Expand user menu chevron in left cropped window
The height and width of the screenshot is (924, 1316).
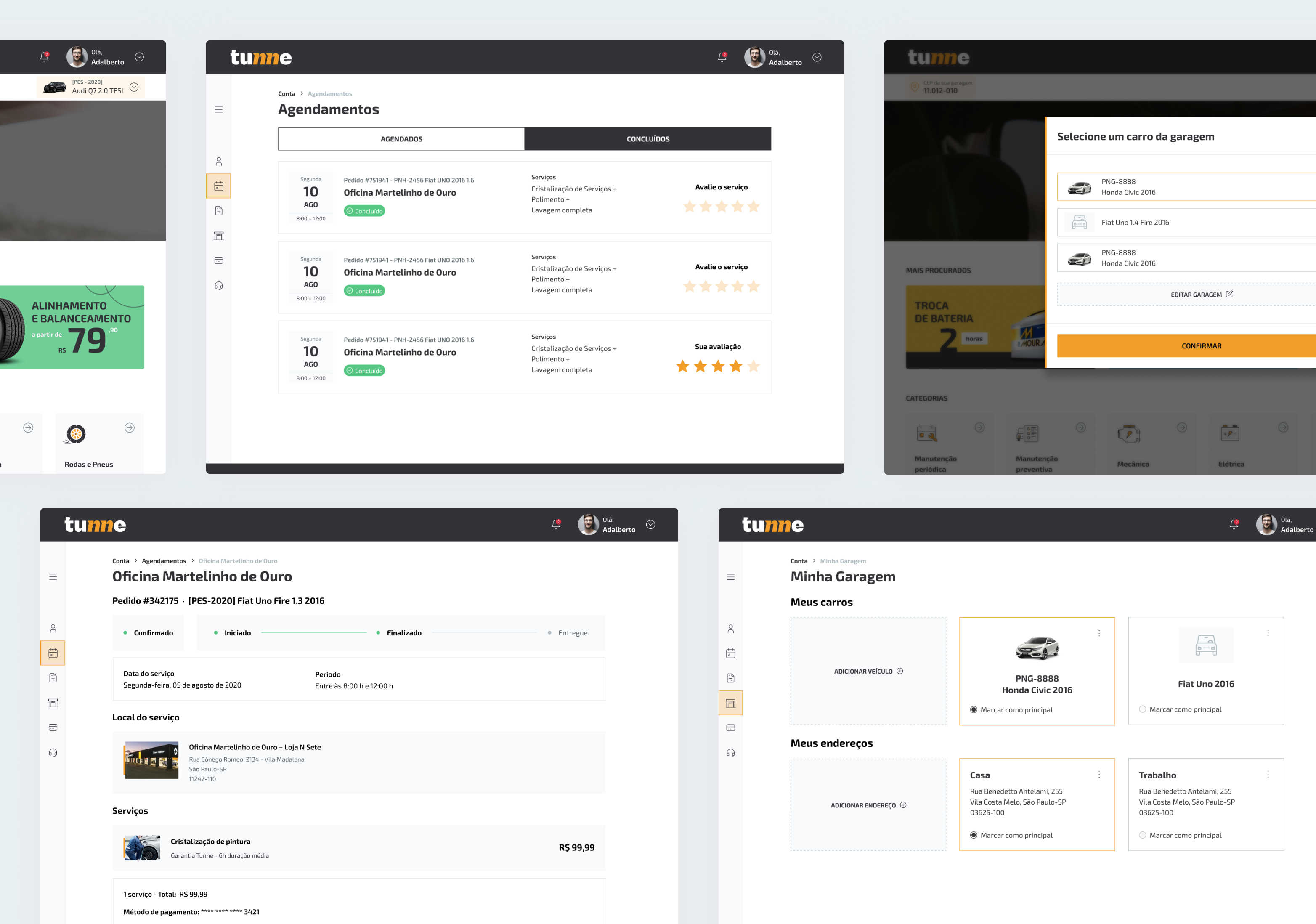click(139, 56)
